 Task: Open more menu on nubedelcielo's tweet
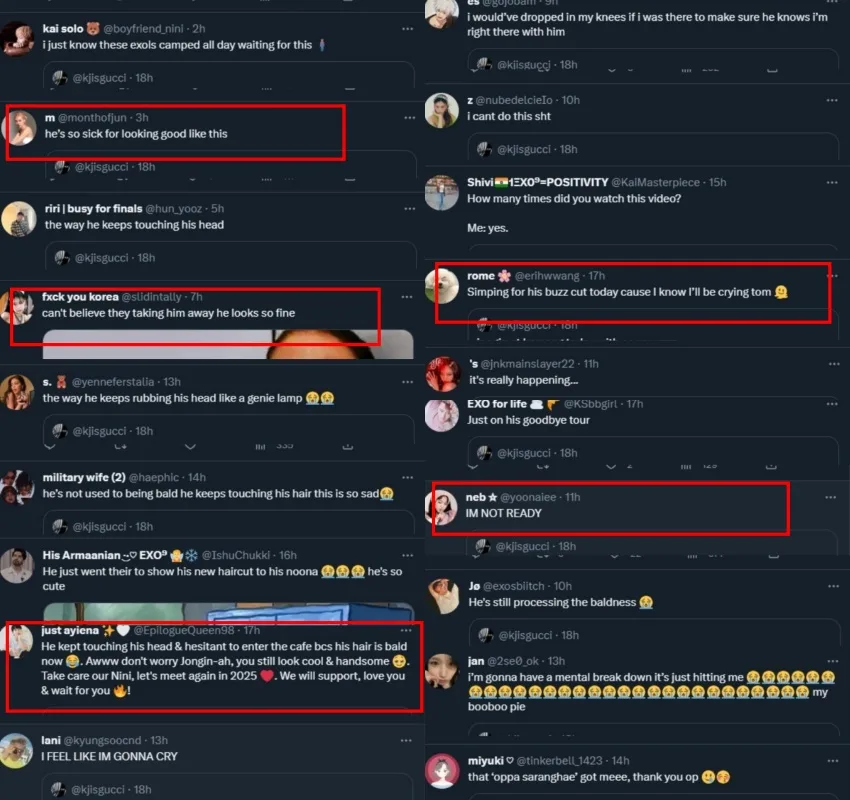point(832,100)
